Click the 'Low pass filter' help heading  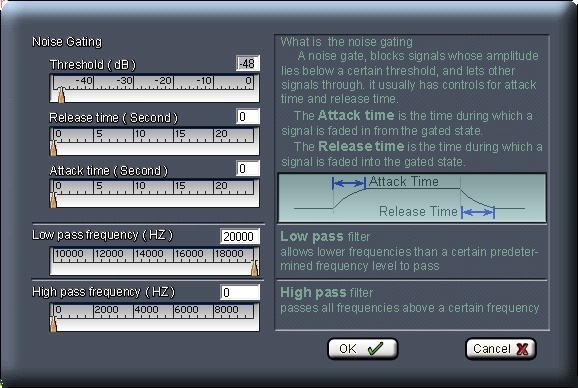[x=325, y=237]
